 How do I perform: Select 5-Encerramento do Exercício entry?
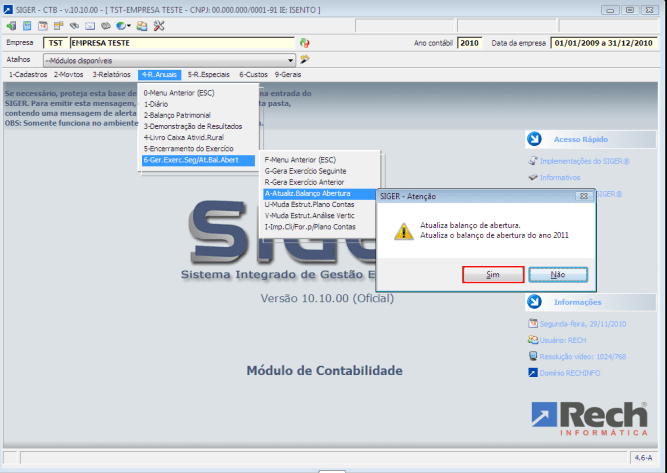point(198,148)
